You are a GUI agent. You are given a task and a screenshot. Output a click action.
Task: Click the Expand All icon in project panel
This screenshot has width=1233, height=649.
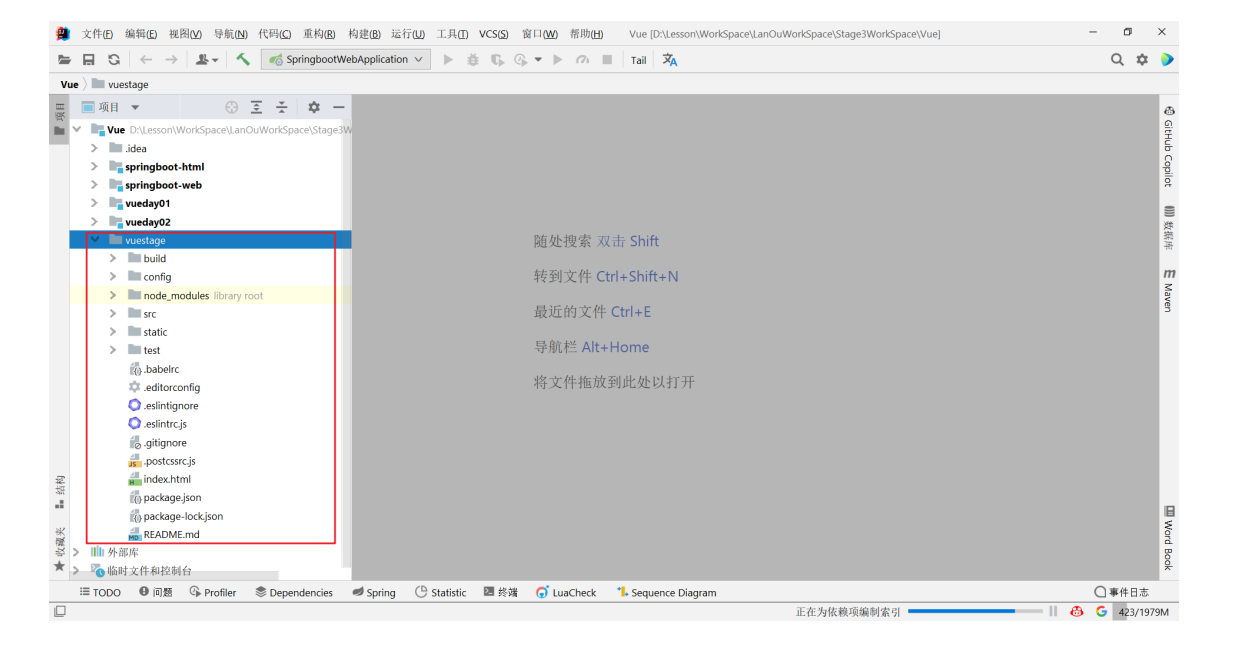pos(257,107)
